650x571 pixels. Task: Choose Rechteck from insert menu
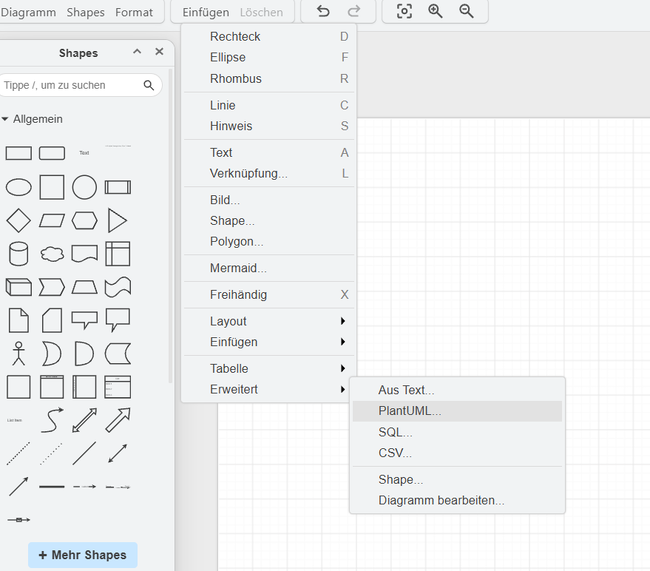269,36
